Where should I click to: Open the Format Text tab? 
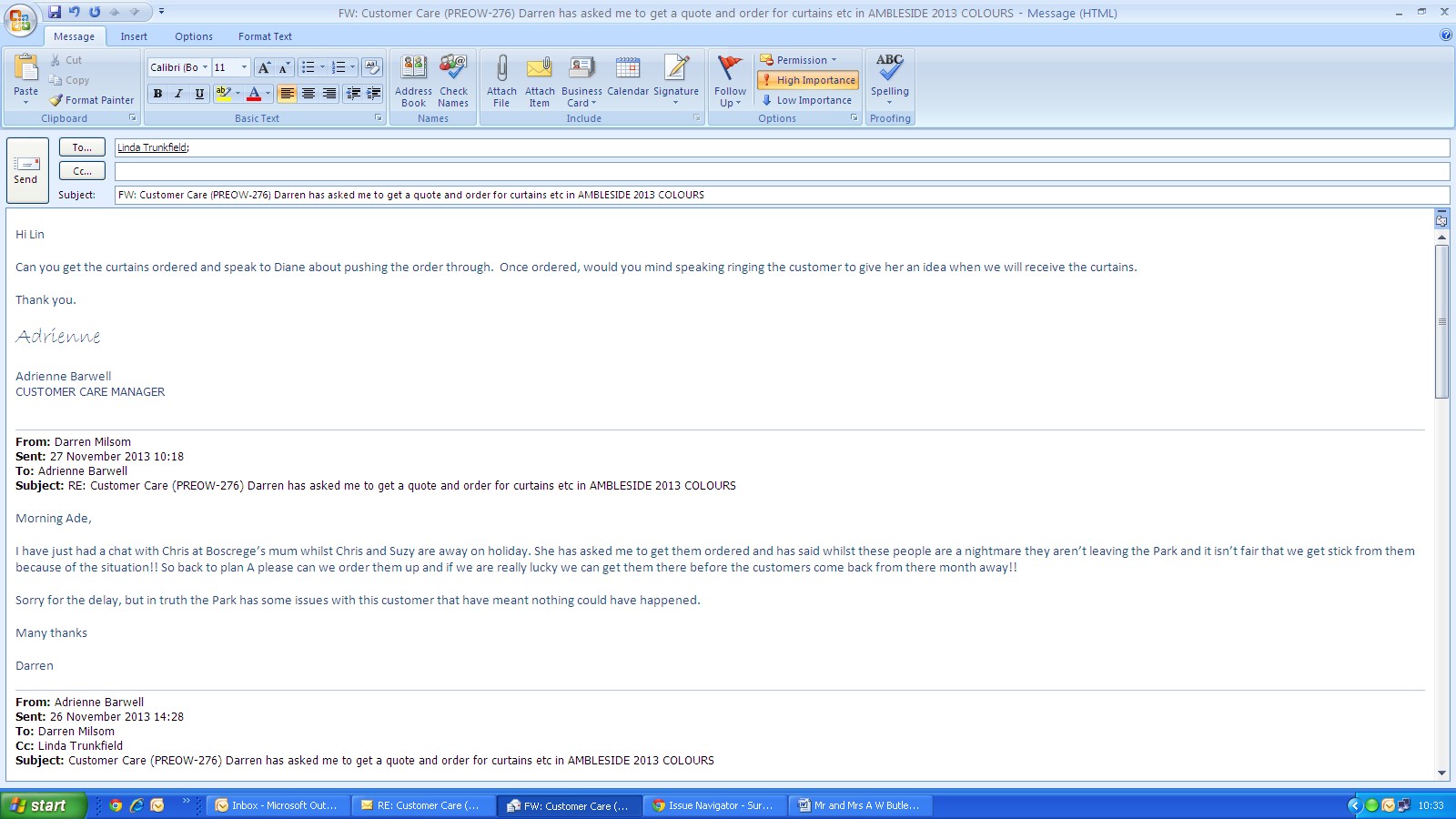265,36
